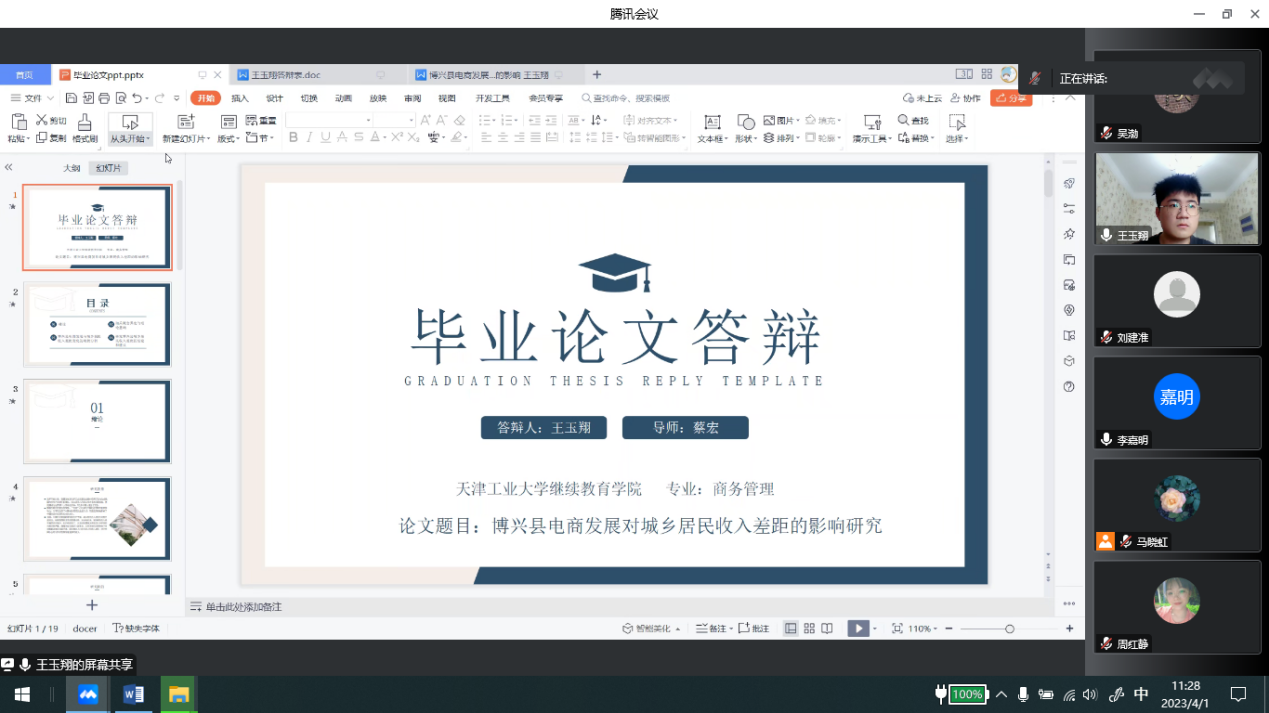Image resolution: width=1269 pixels, height=713 pixels.
Task: Select slide 2 目录 thumbnail
Action: 98,324
